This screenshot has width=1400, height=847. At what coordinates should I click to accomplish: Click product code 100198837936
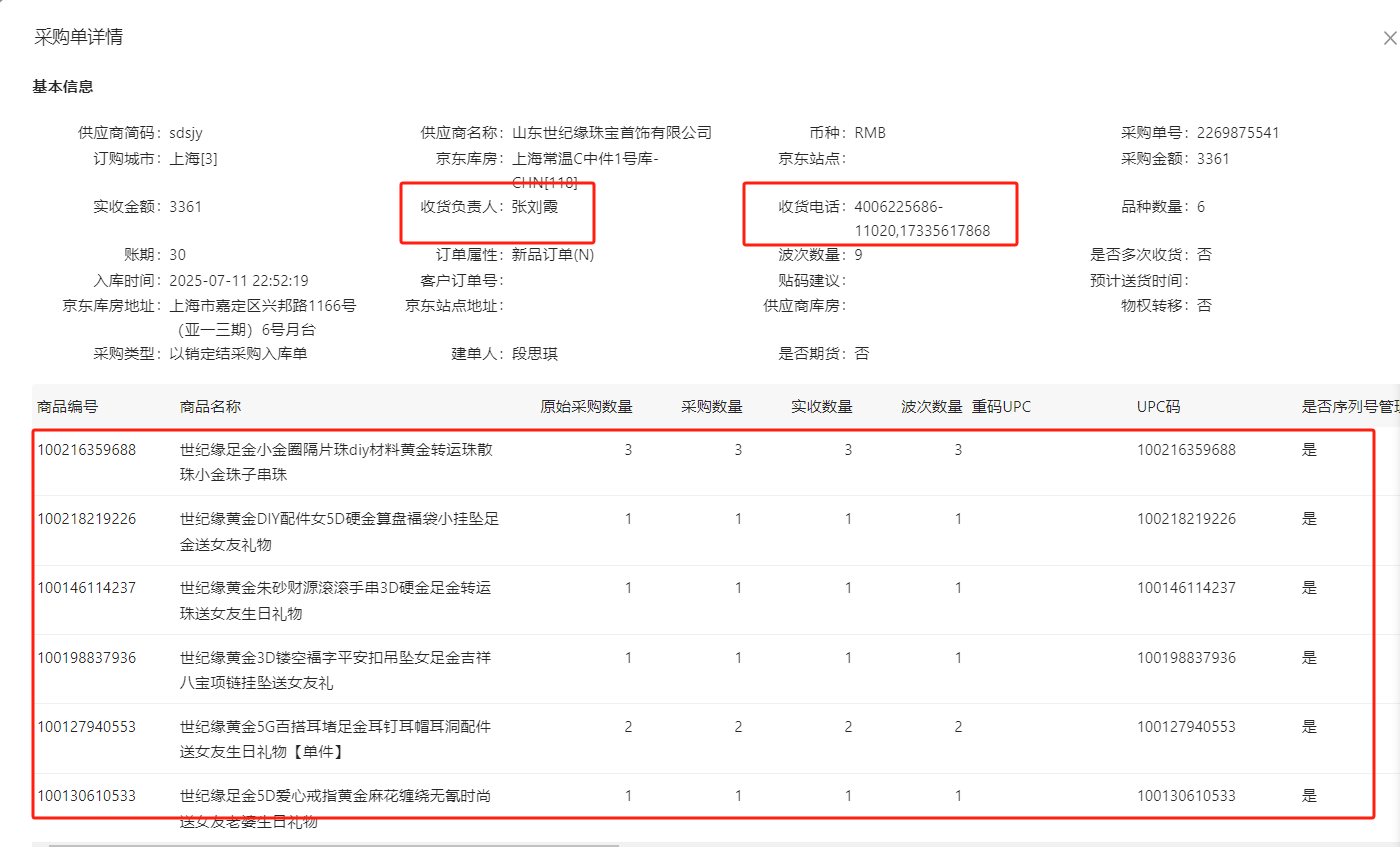tap(86, 658)
